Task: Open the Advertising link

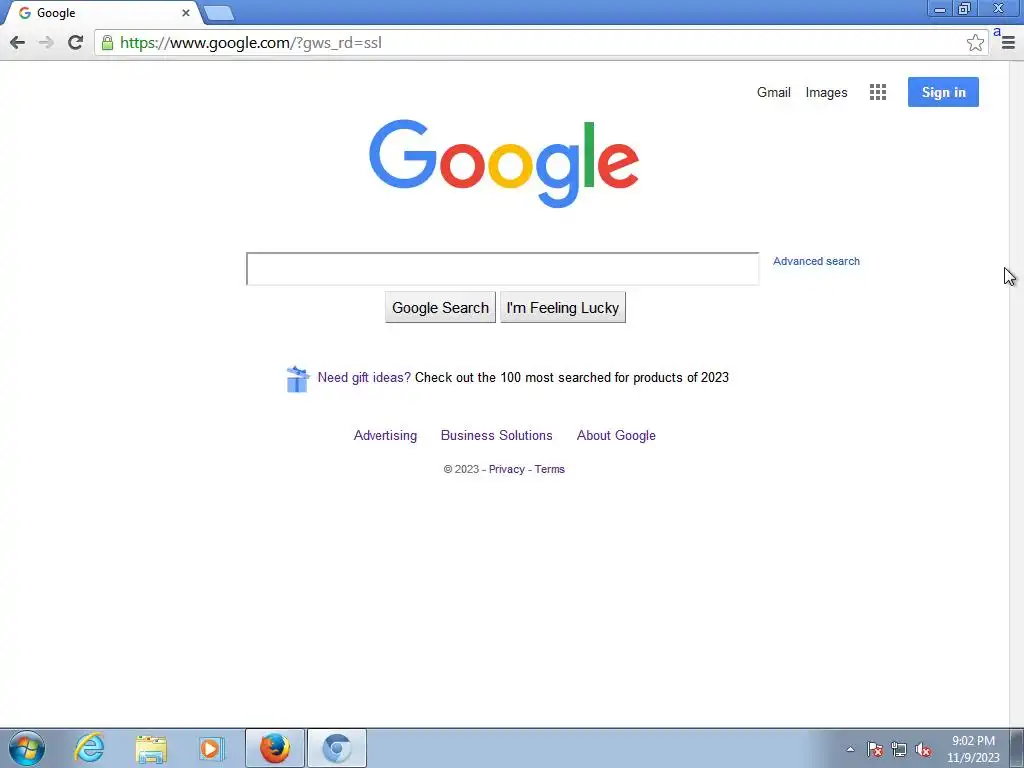Action: click(385, 436)
